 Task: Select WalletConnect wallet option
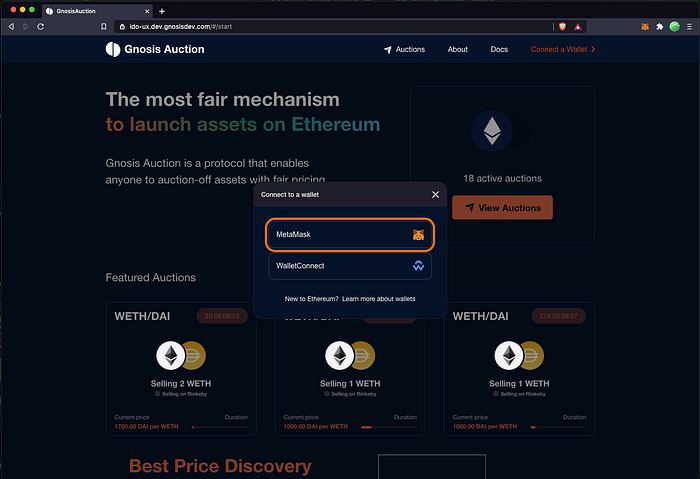coord(350,266)
